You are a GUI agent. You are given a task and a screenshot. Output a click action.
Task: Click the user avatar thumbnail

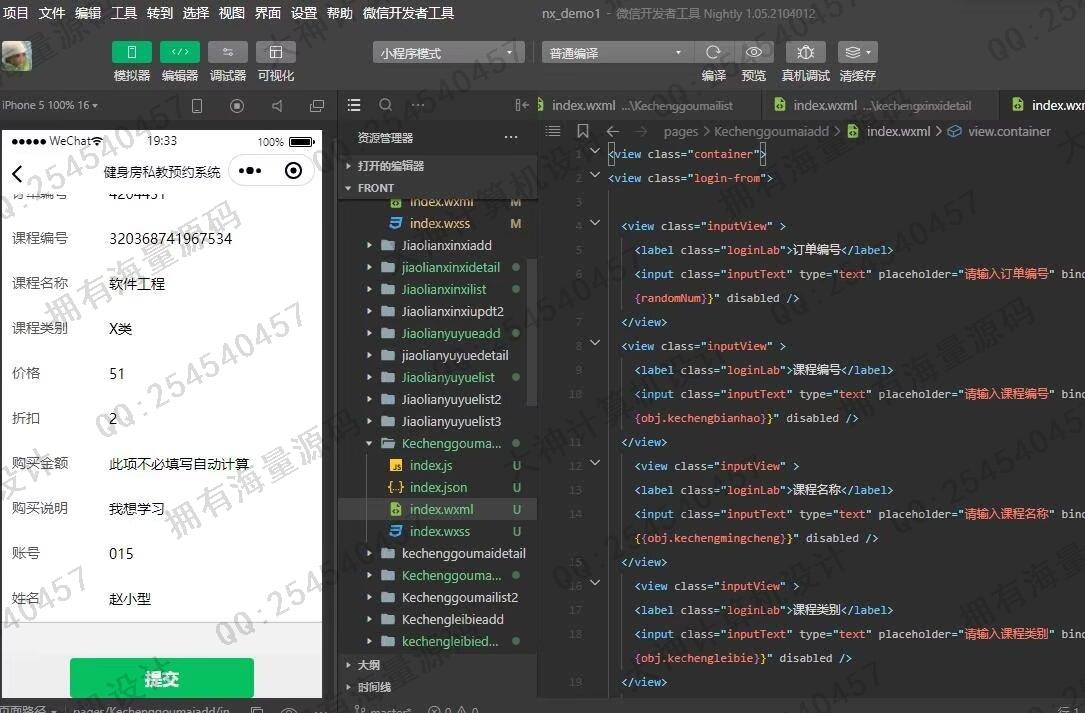17,56
